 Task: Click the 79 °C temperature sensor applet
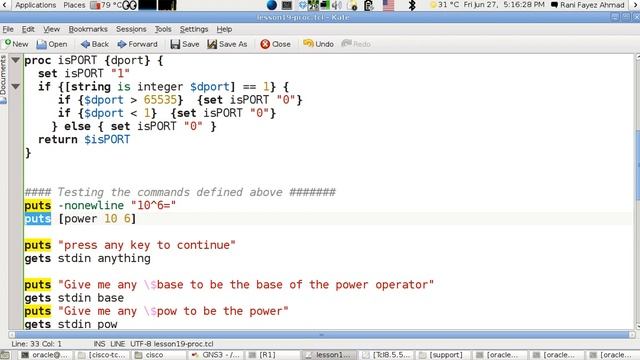click(x=106, y=5)
